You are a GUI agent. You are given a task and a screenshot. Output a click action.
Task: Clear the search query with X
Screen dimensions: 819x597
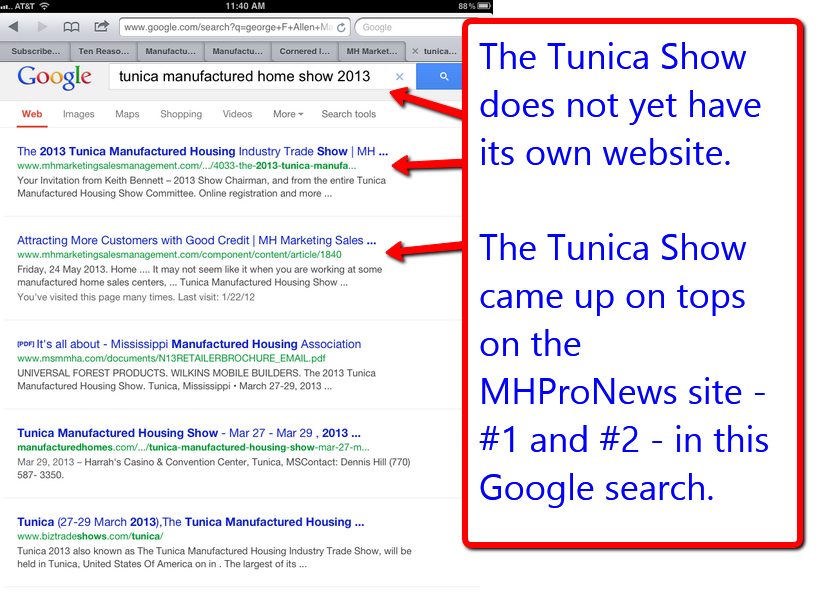pyautogui.click(x=400, y=77)
